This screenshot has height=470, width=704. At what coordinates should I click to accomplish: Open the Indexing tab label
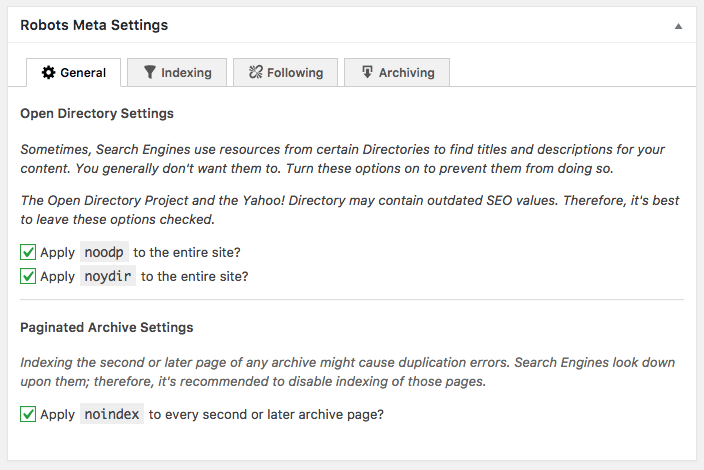(x=186, y=73)
